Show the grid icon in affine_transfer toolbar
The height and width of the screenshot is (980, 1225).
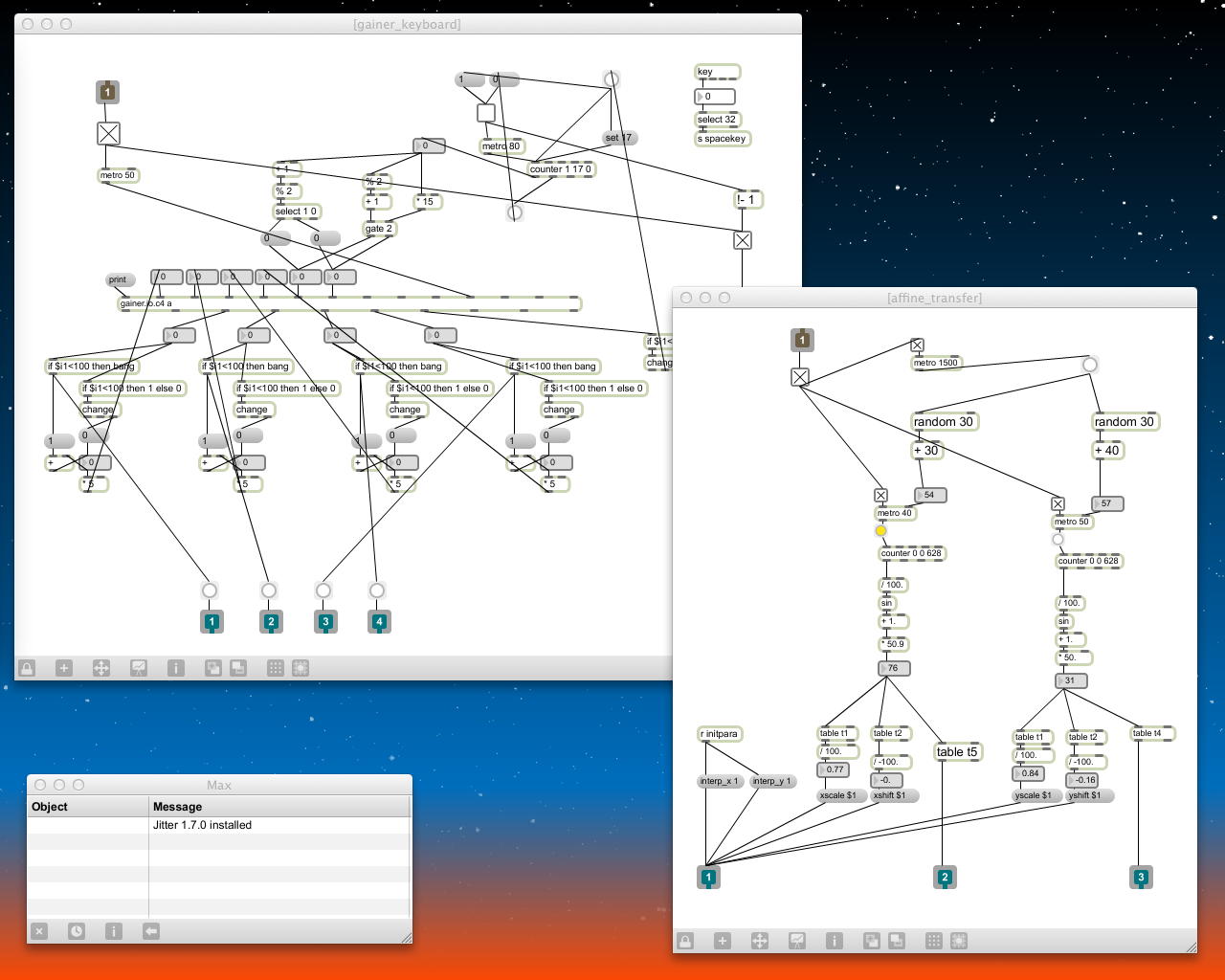coord(933,941)
